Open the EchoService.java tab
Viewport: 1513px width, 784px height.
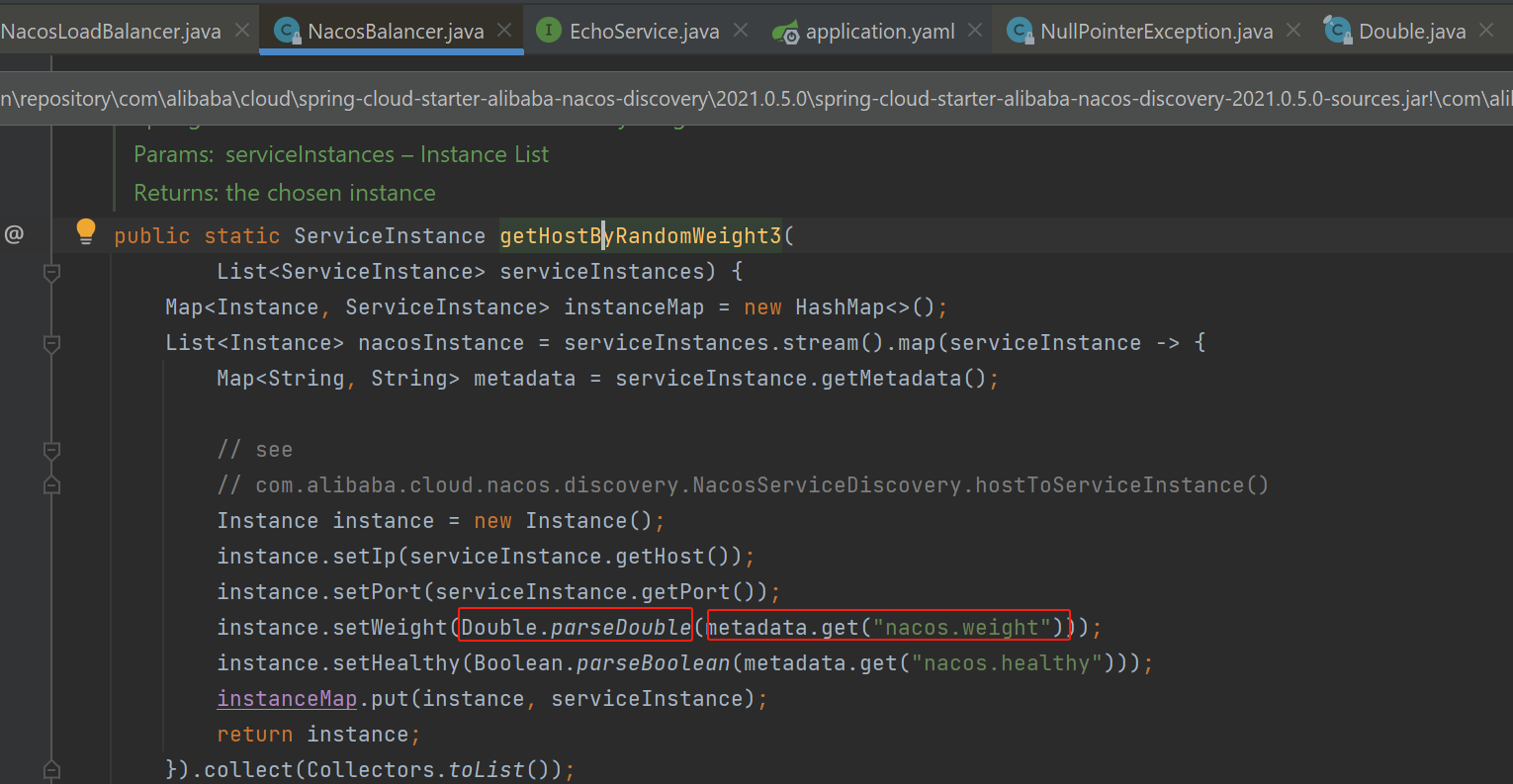(x=644, y=32)
